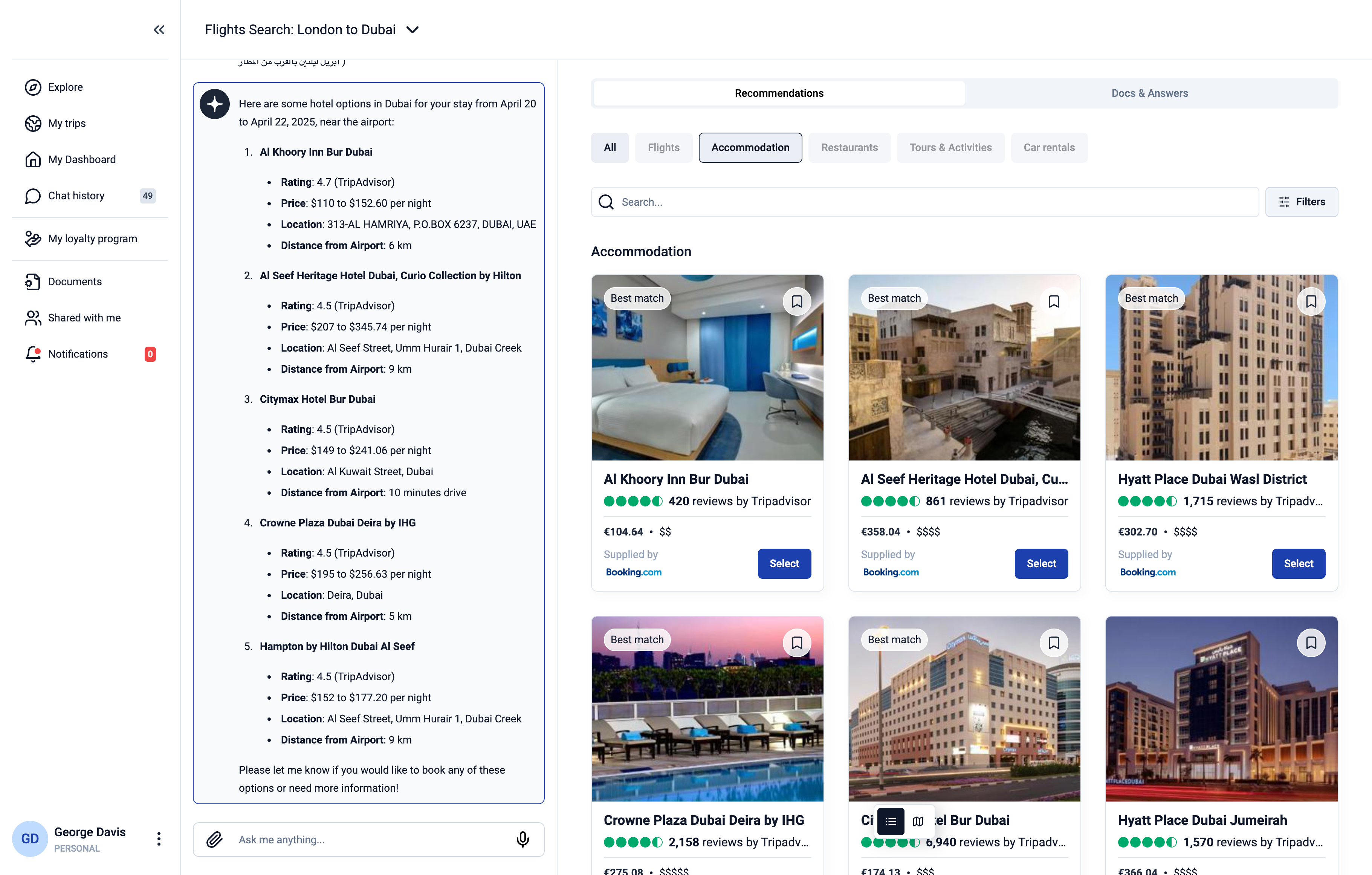Activate the microphone voice input
Screen dimensions: 1372x875
tap(523, 839)
